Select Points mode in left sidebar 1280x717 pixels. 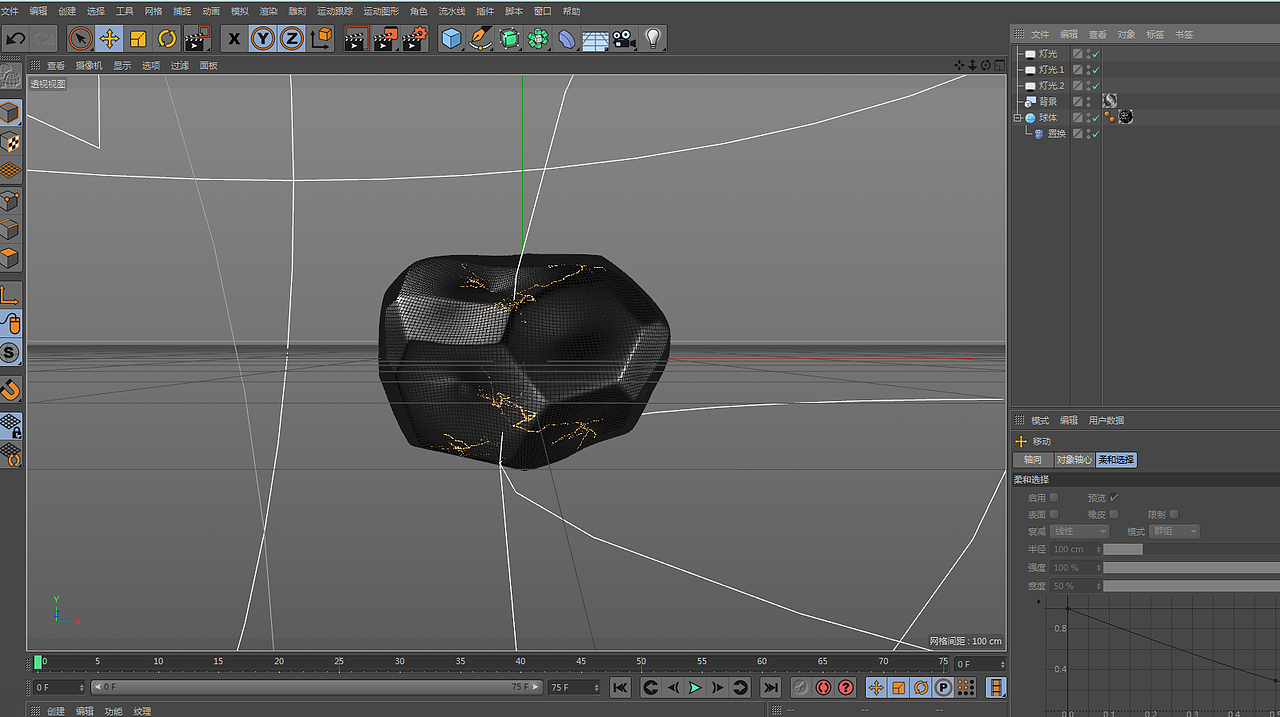(10, 200)
